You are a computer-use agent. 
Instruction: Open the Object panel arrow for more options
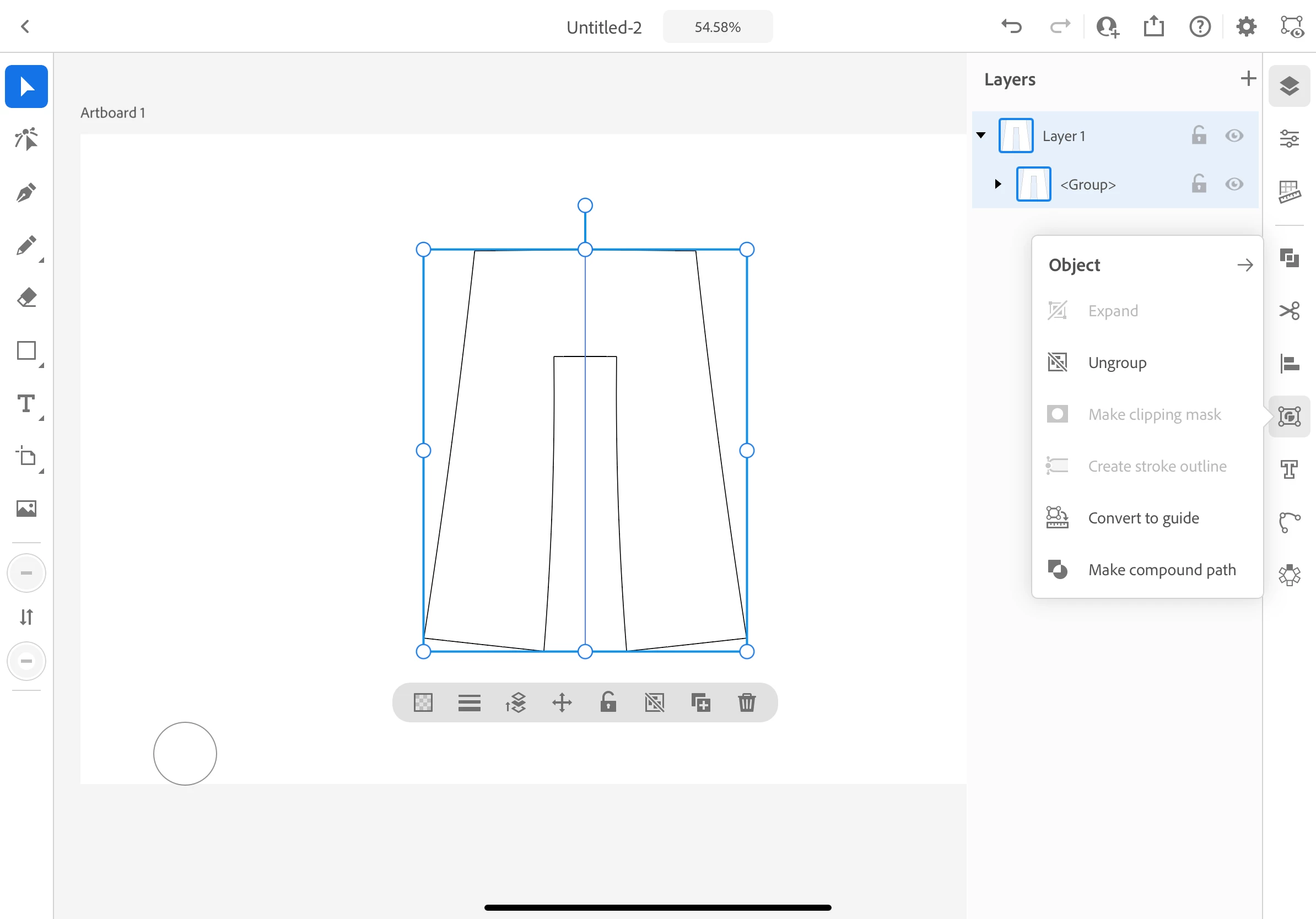pyautogui.click(x=1244, y=265)
